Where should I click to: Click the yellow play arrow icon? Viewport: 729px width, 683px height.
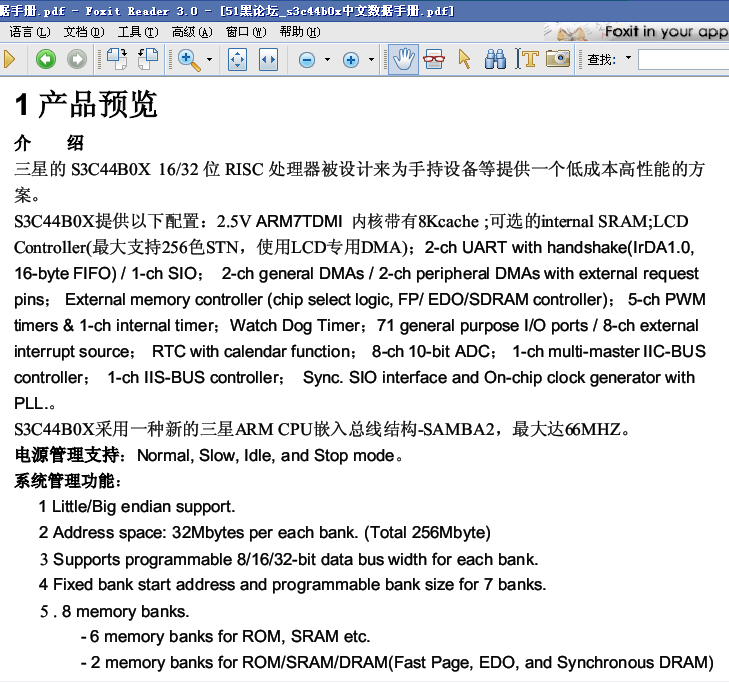pos(9,60)
